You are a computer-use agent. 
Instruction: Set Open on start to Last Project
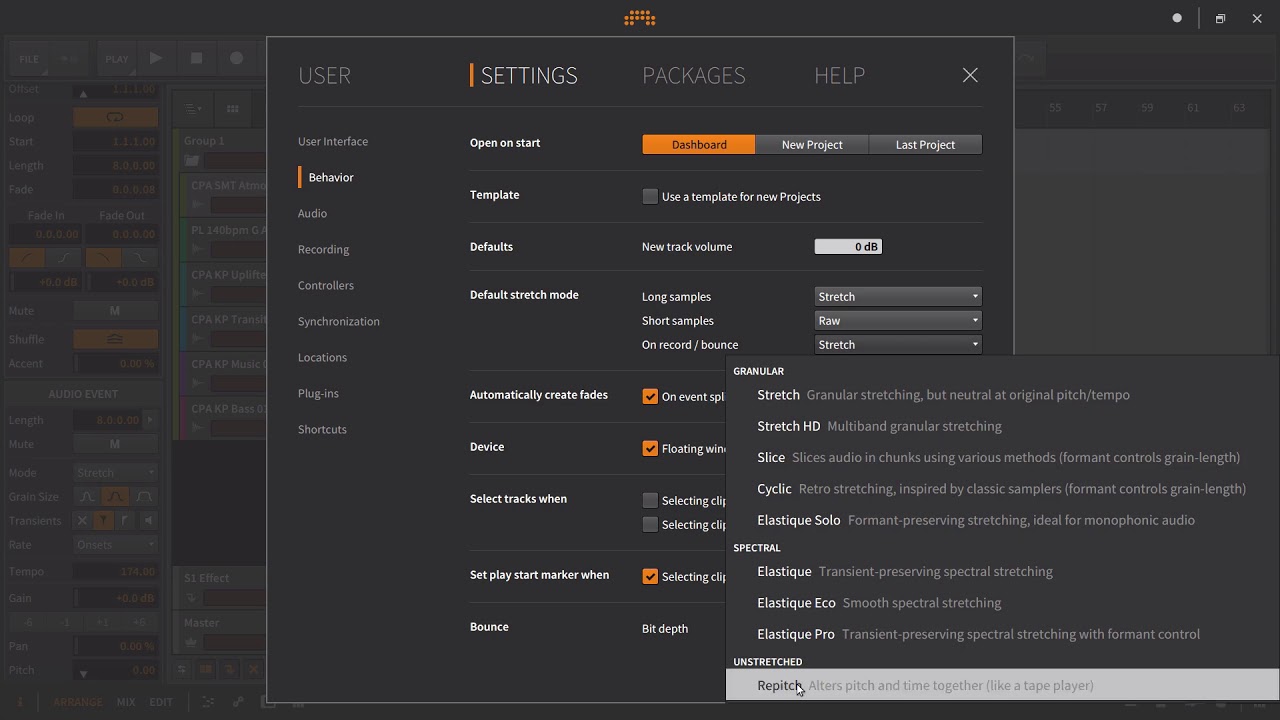point(925,144)
